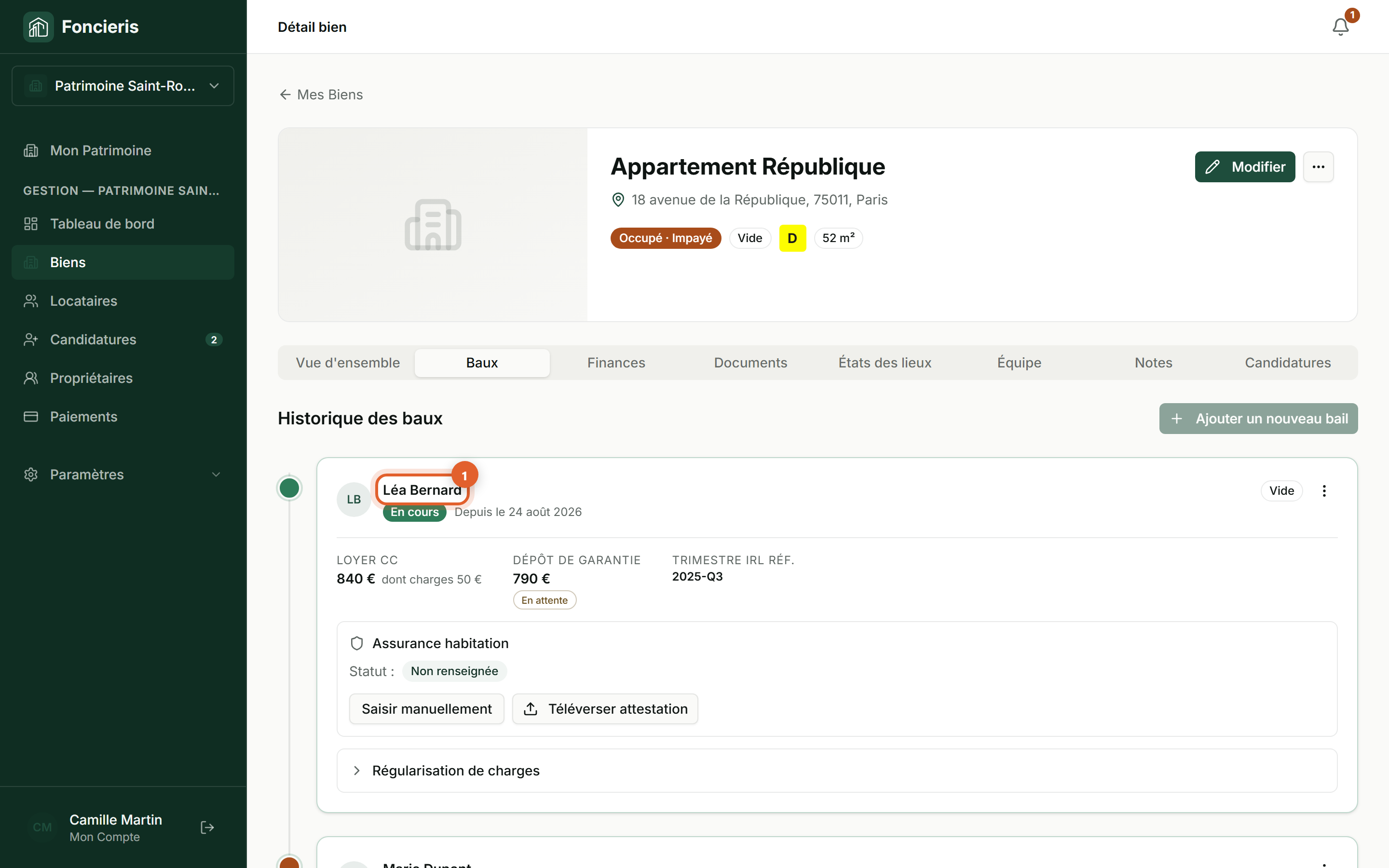Follow the Mes Biens back link
Image resolution: width=1389 pixels, height=868 pixels.
coord(321,94)
